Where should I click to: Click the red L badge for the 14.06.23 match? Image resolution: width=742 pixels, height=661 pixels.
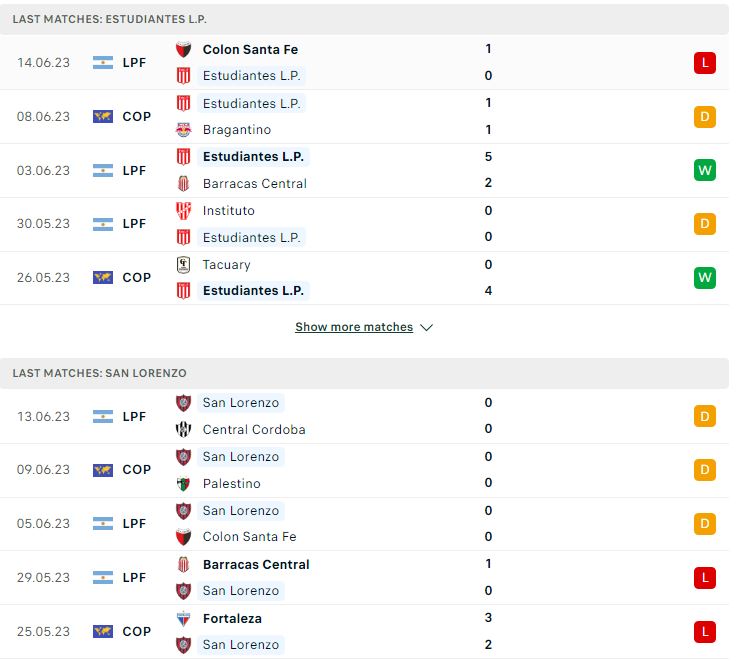(x=704, y=62)
